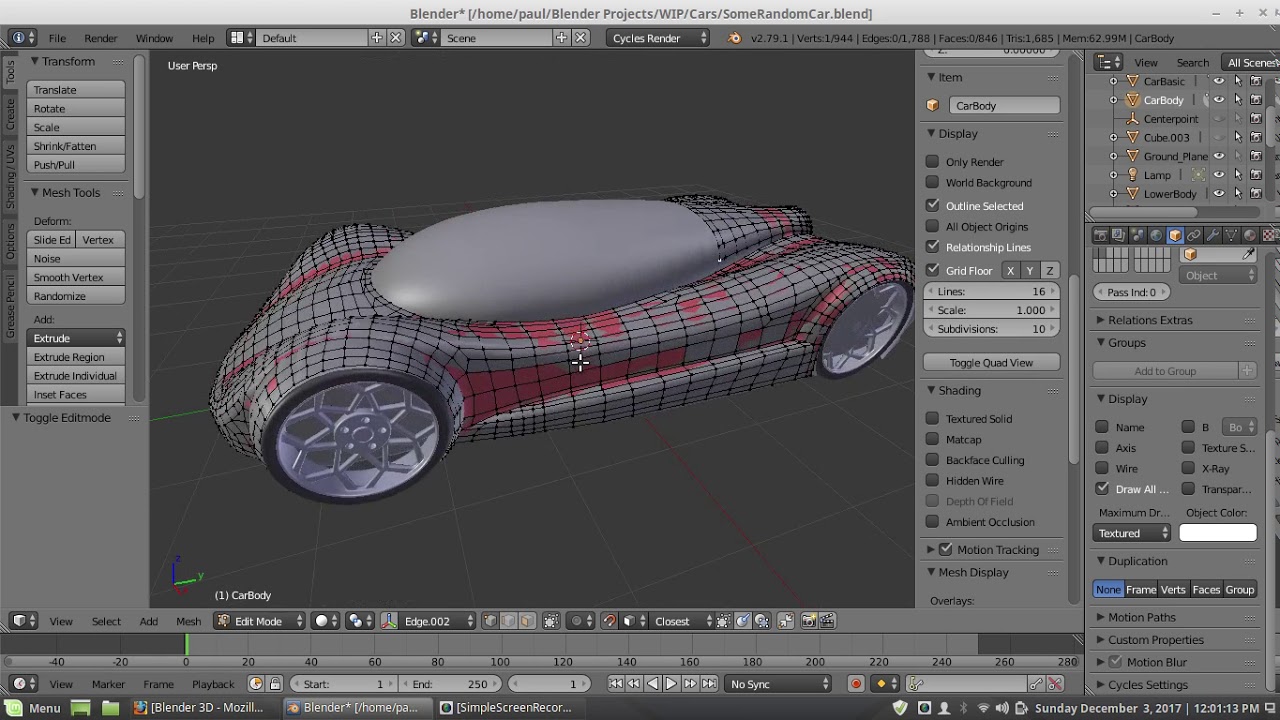The image size is (1280, 720).
Task: Open the Mesh menu in viewport header
Action: (188, 621)
